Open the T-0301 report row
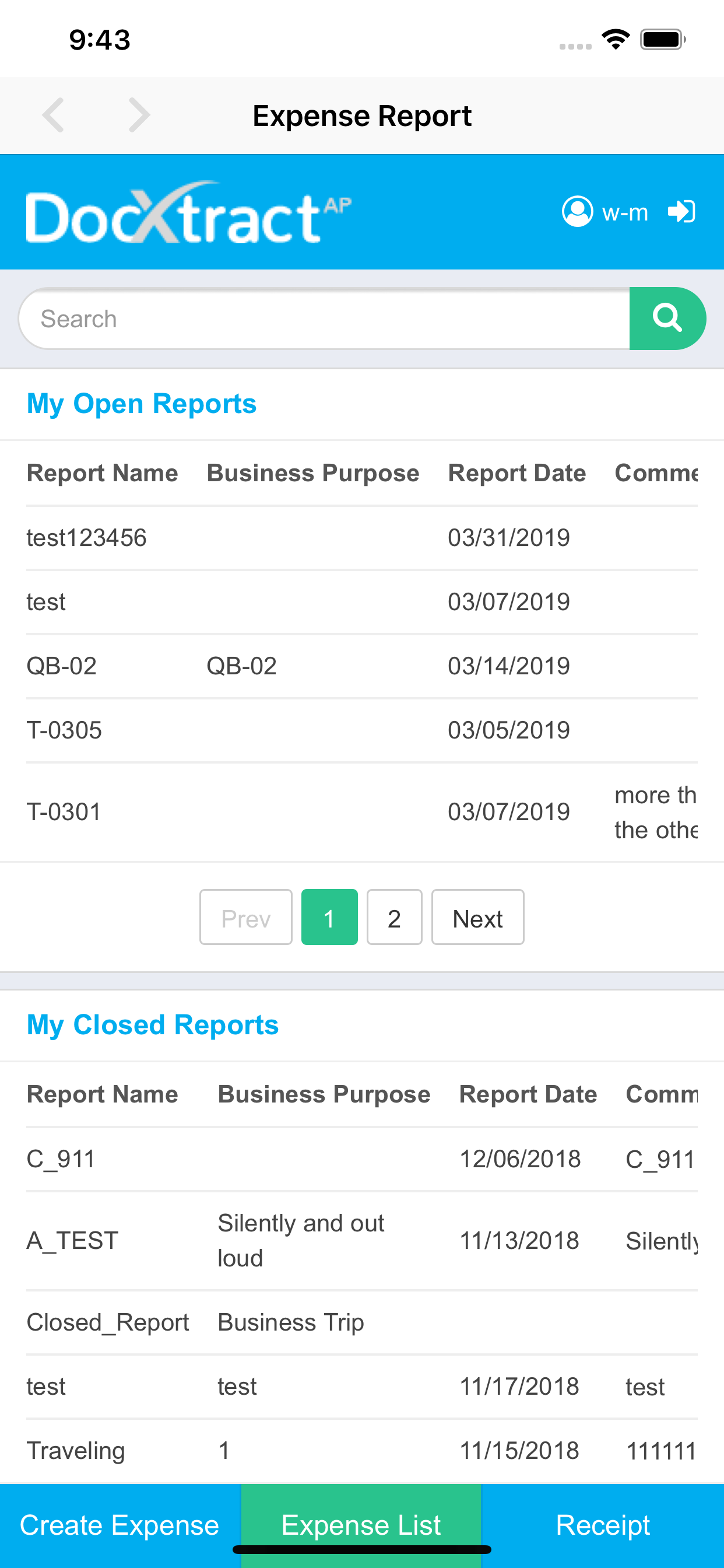 [362, 812]
